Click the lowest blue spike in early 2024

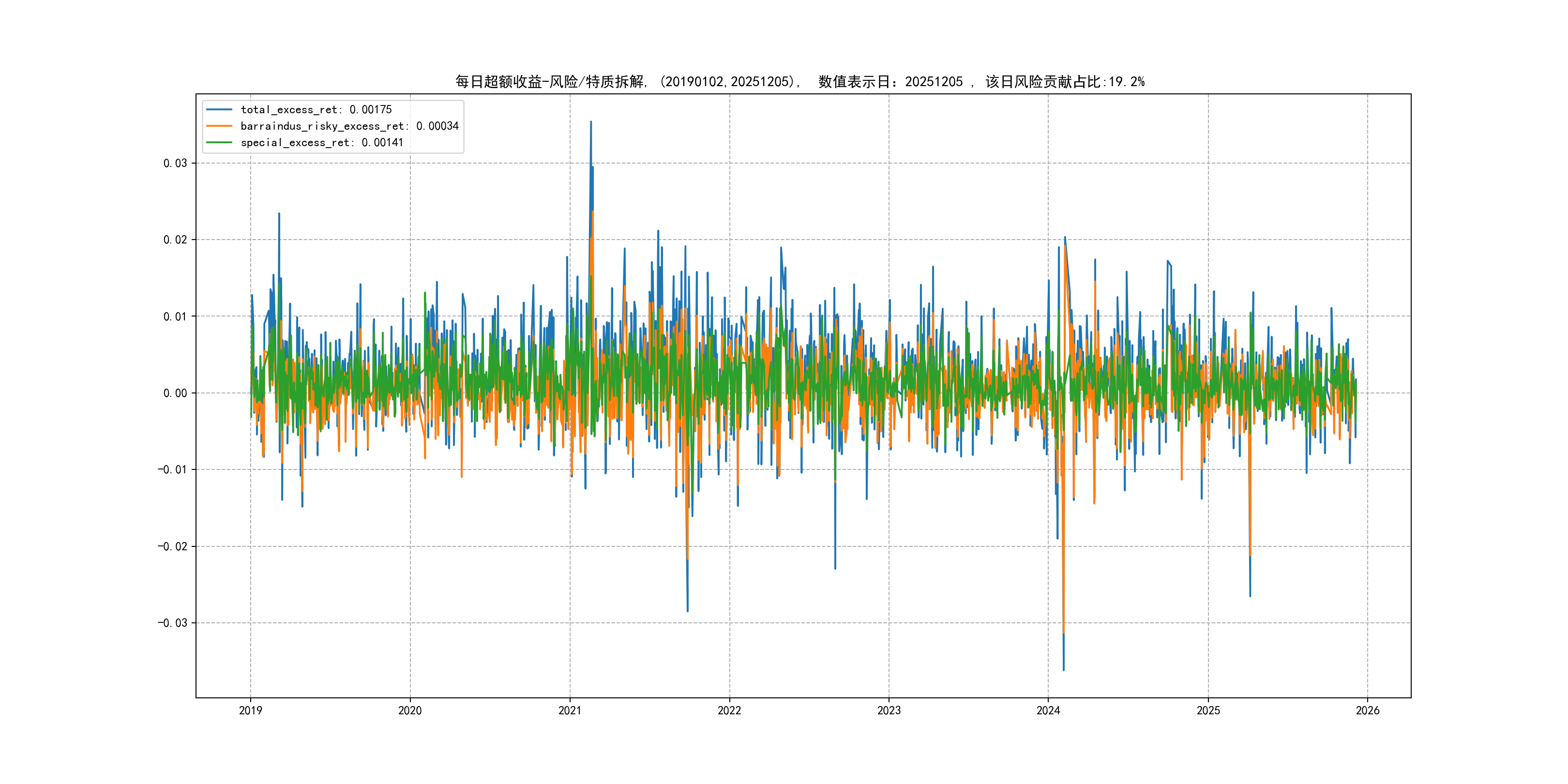click(x=1063, y=668)
